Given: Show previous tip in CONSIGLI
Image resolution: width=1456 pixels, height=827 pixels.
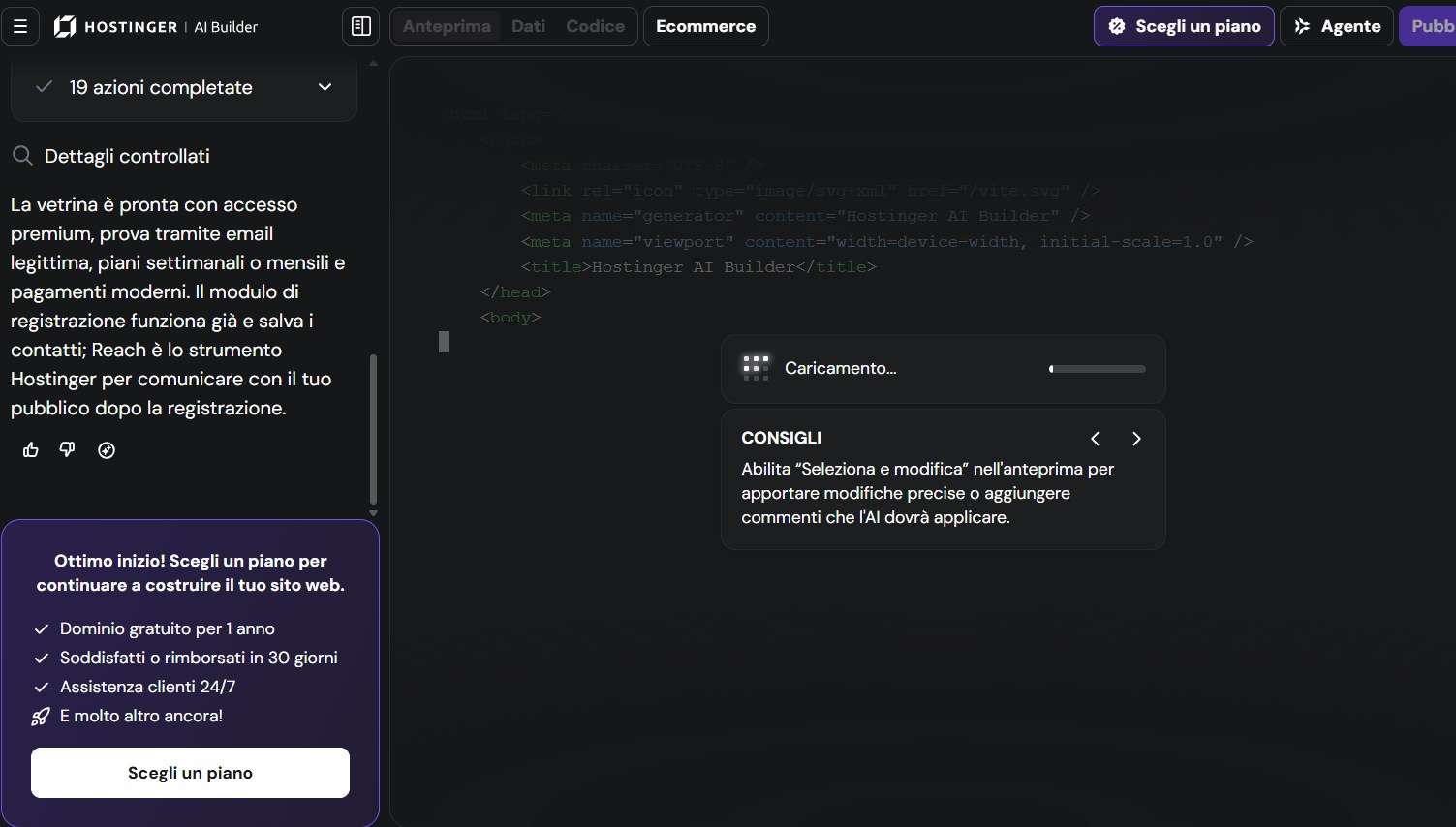Looking at the screenshot, I should tap(1096, 439).
